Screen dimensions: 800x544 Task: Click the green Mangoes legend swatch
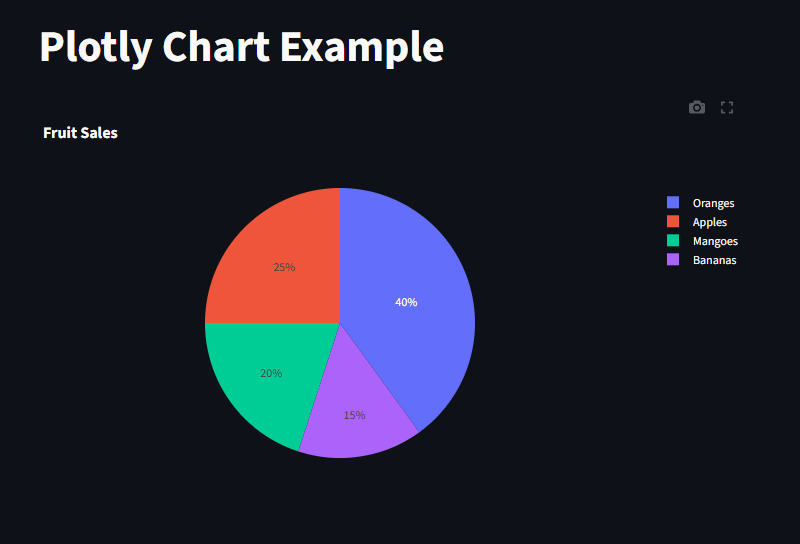(673, 240)
